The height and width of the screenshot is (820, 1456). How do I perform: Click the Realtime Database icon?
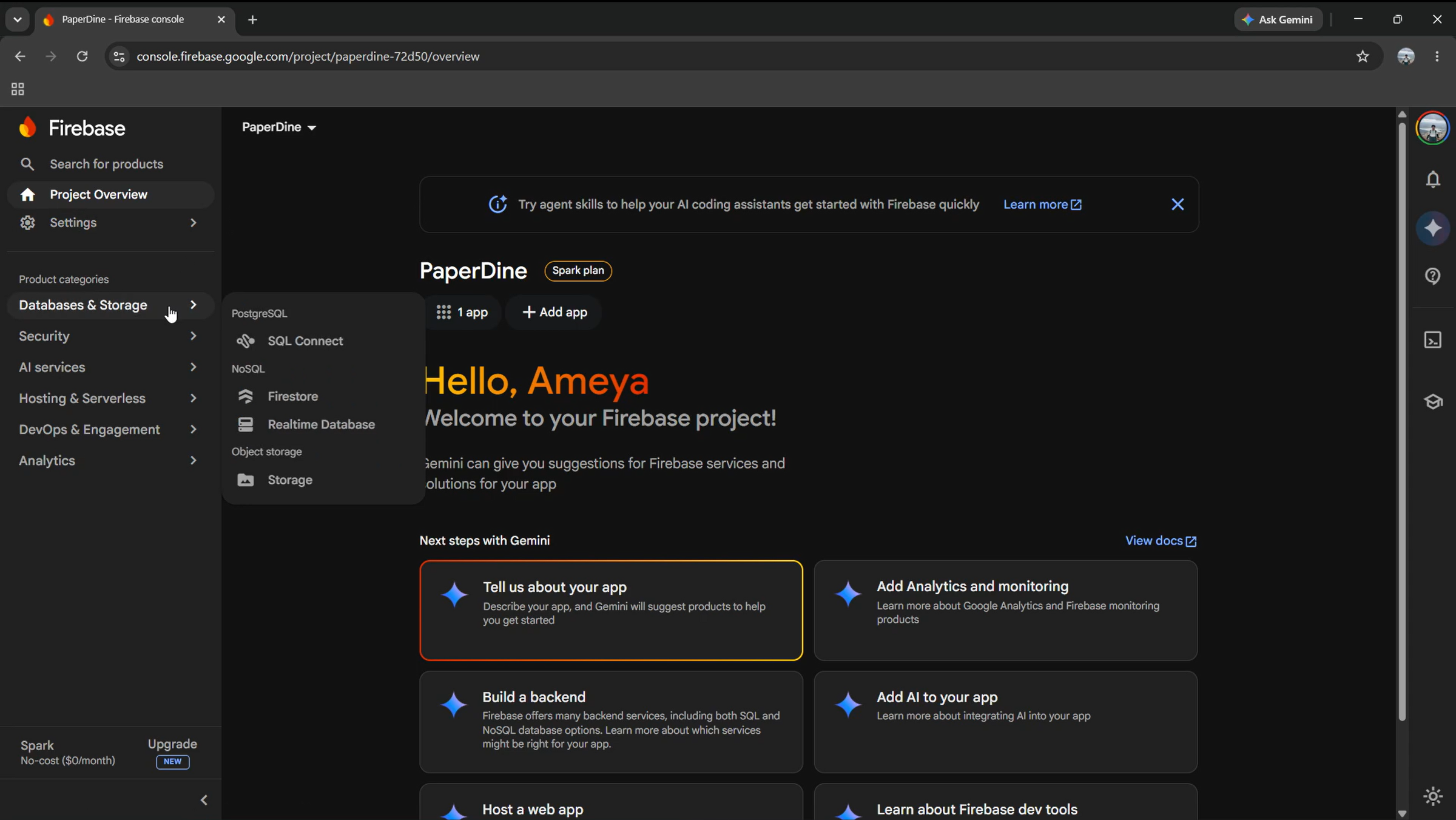(246, 424)
